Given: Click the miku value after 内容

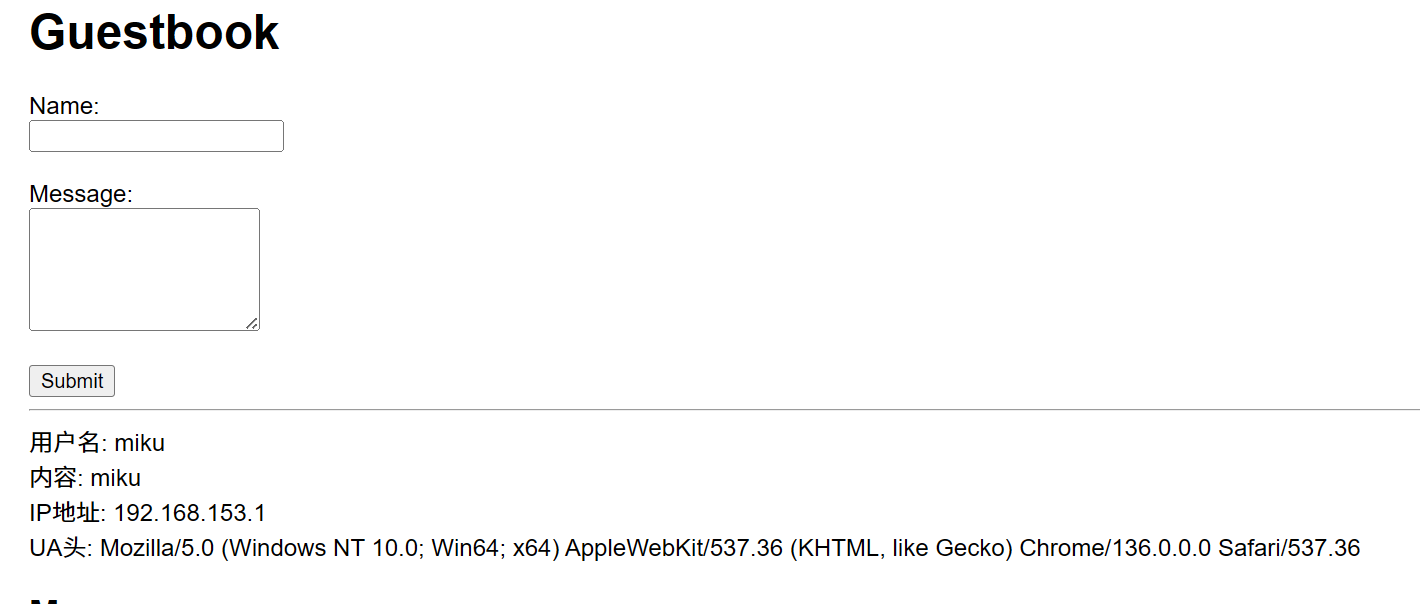Looking at the screenshot, I should pos(116,477).
